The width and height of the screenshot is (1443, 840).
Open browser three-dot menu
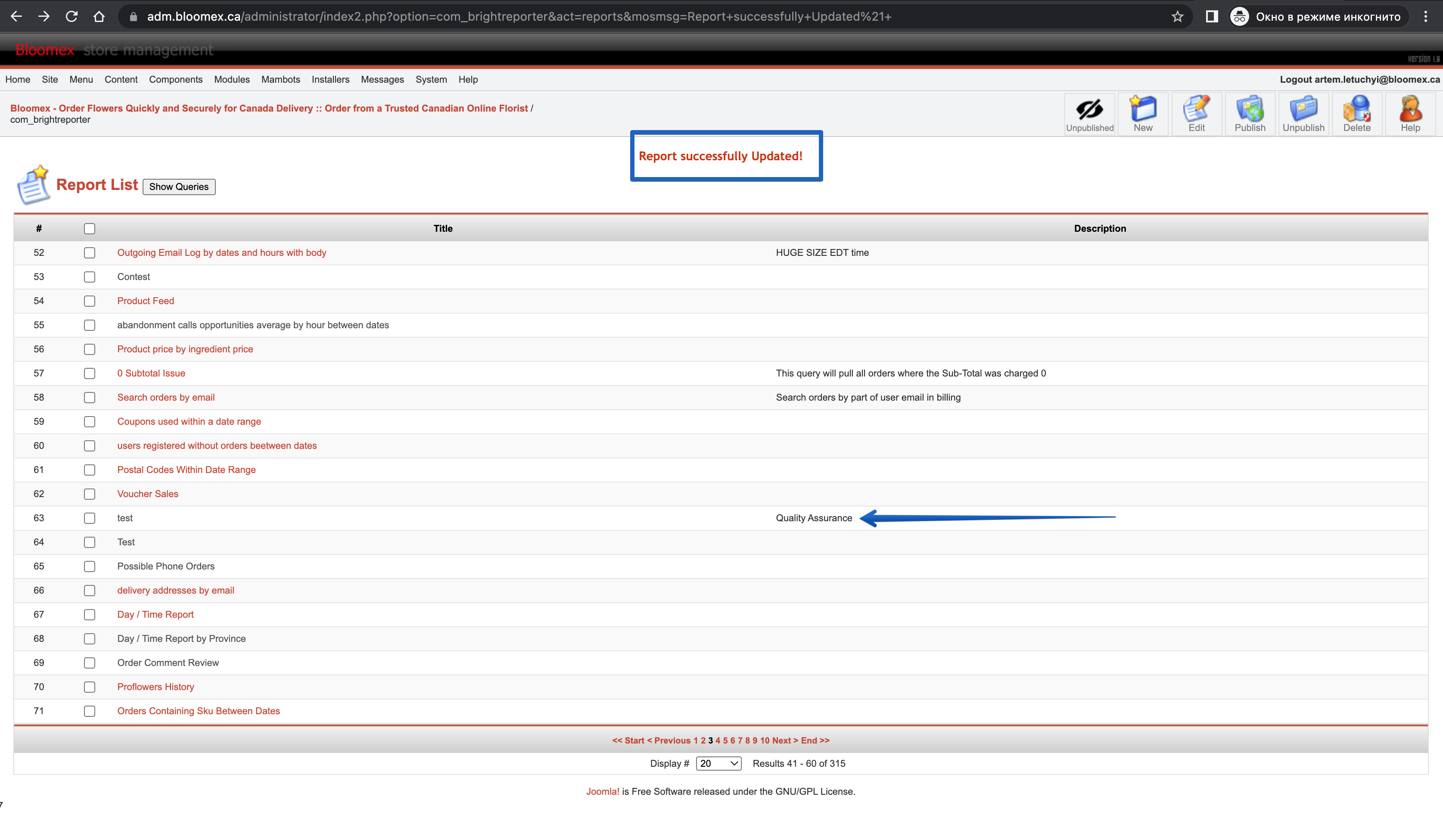1425,17
